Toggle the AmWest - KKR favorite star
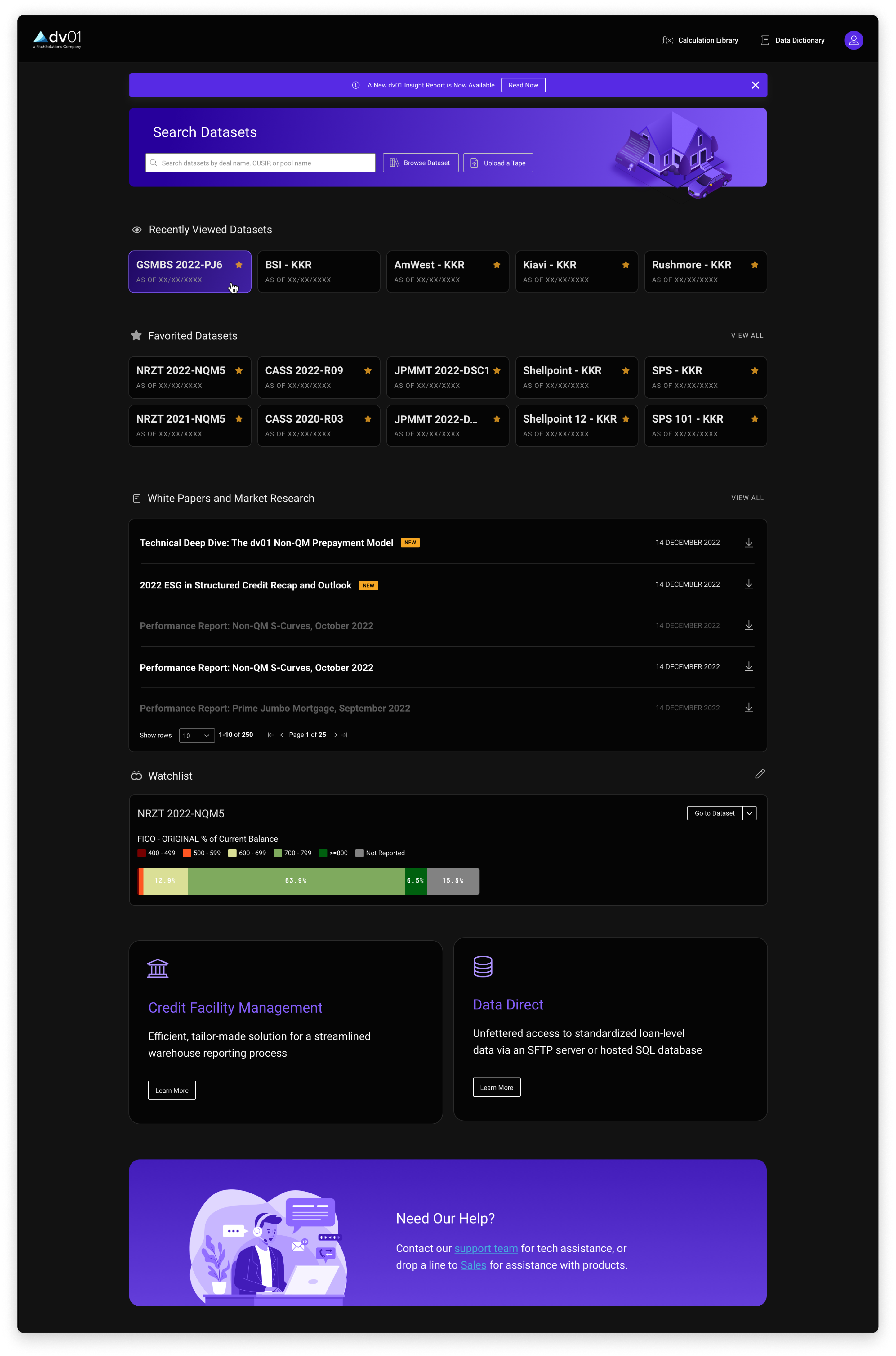 (497, 265)
